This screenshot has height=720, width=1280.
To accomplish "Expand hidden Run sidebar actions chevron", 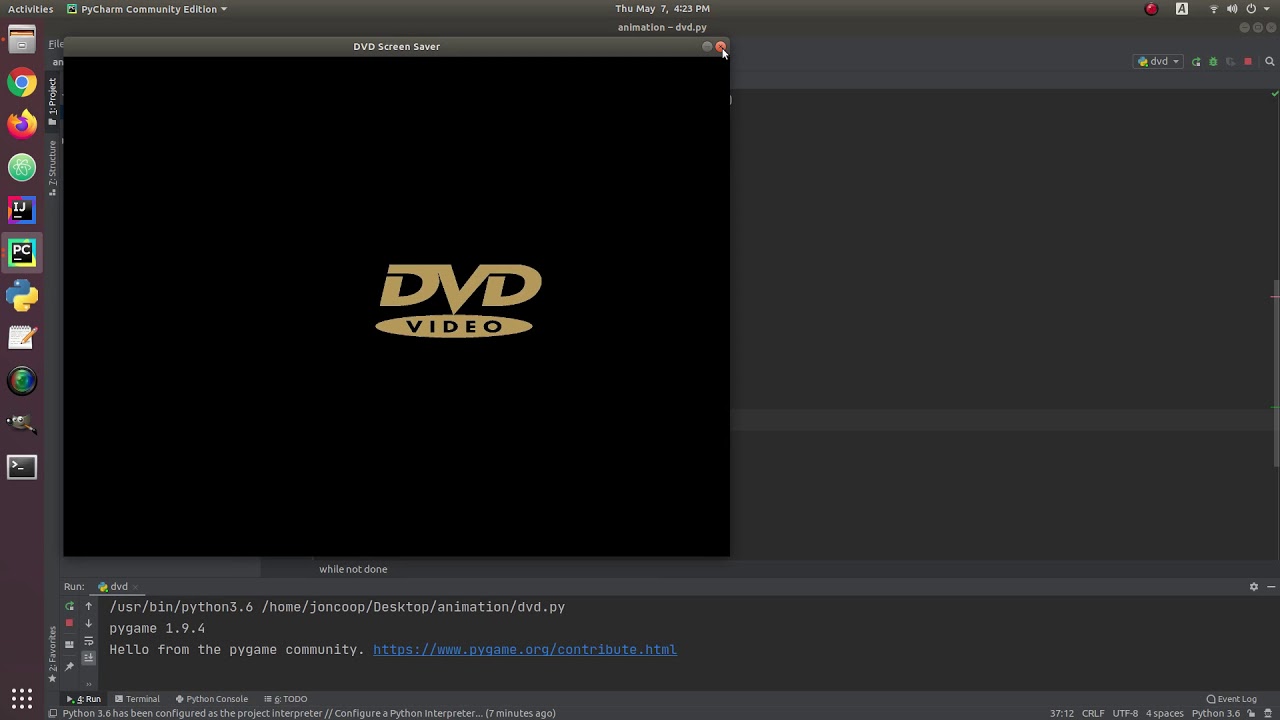I will [x=88, y=683].
